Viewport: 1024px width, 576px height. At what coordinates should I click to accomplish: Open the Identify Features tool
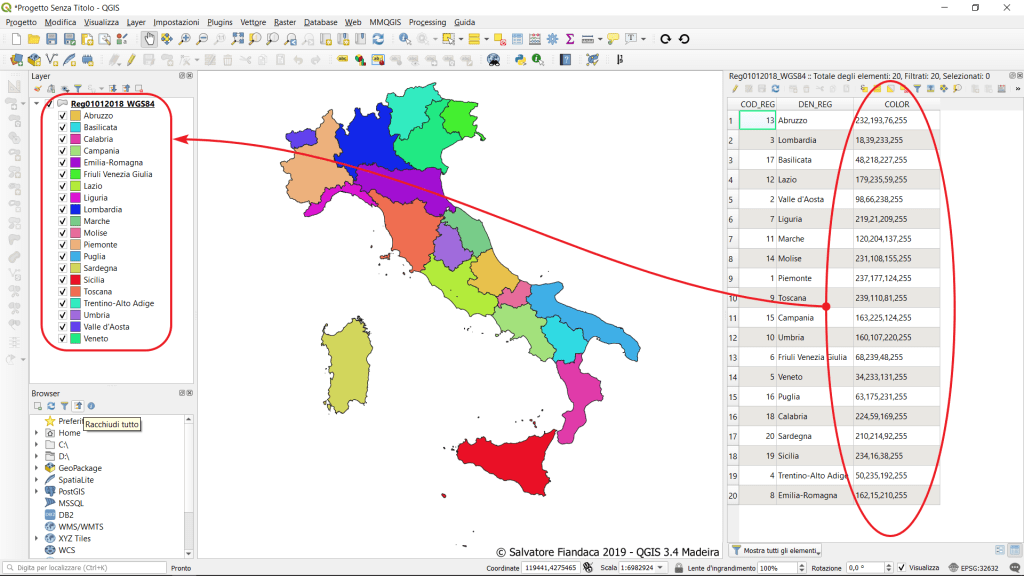405,39
